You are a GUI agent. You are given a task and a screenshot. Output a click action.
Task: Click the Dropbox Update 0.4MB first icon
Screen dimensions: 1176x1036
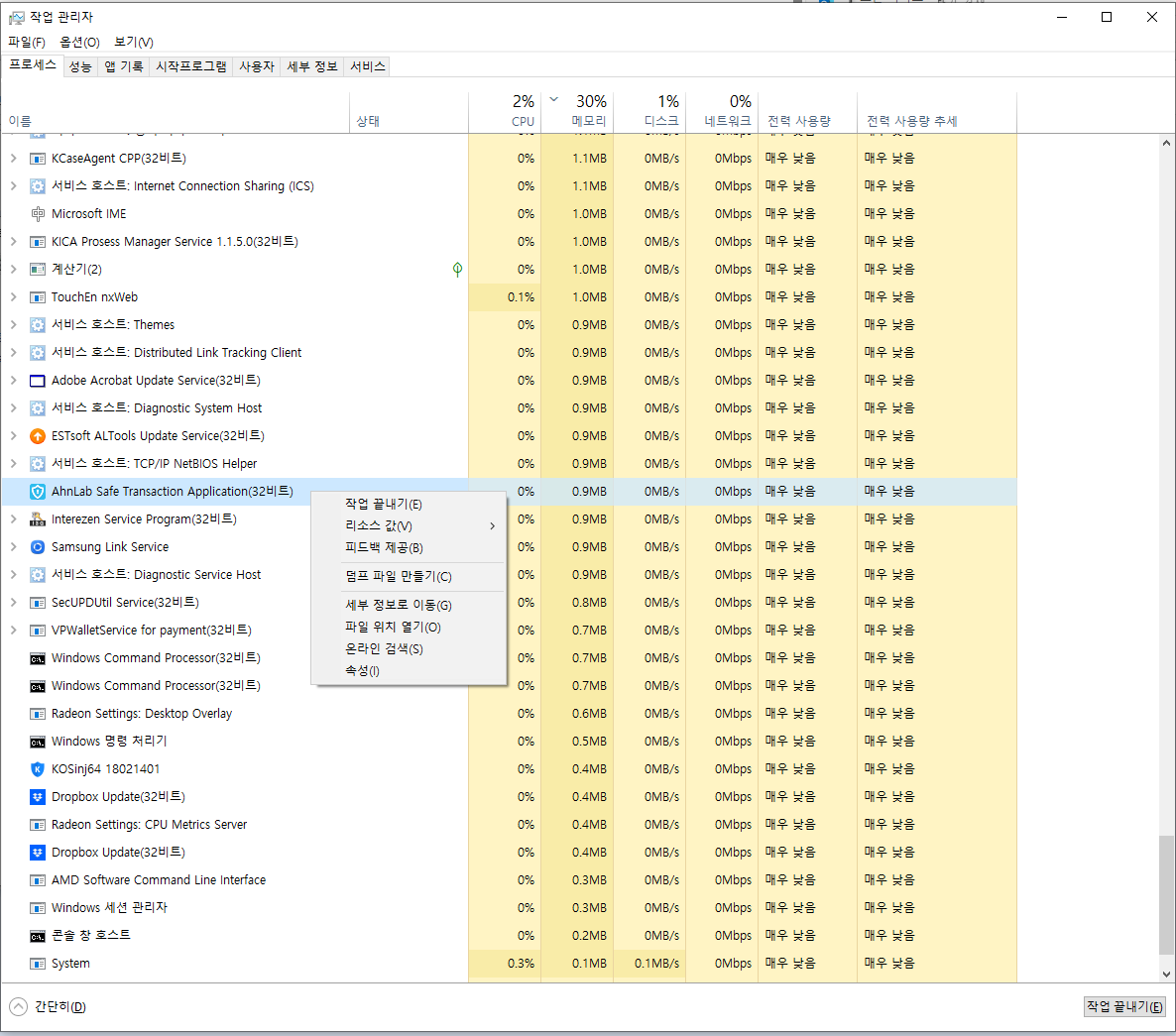38,796
